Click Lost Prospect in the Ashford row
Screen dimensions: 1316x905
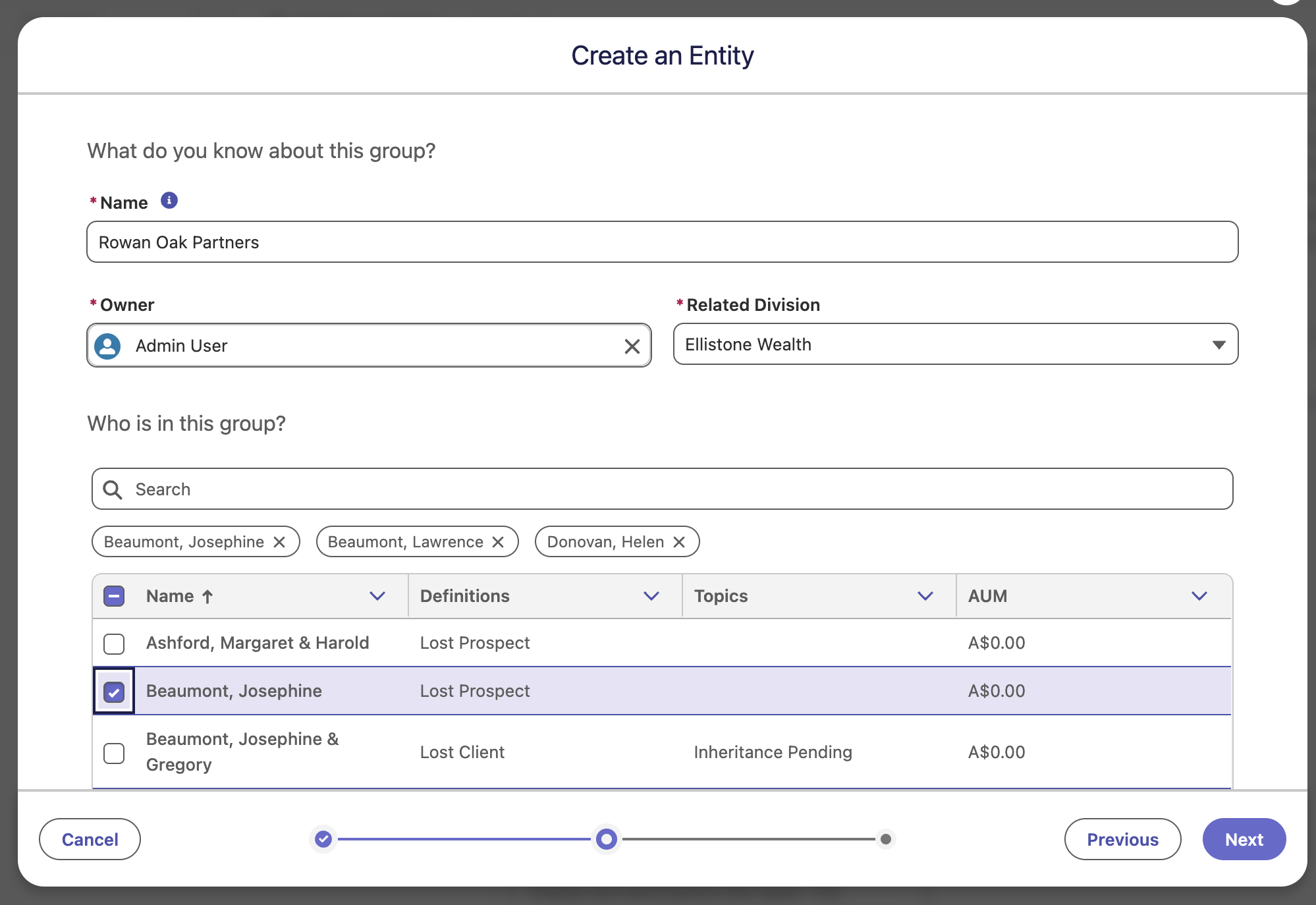[x=475, y=643]
